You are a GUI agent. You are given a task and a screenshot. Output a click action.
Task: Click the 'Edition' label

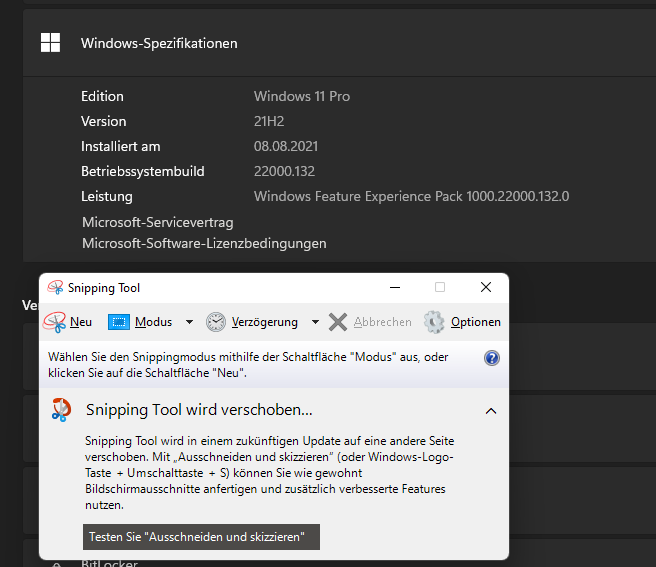pos(102,96)
